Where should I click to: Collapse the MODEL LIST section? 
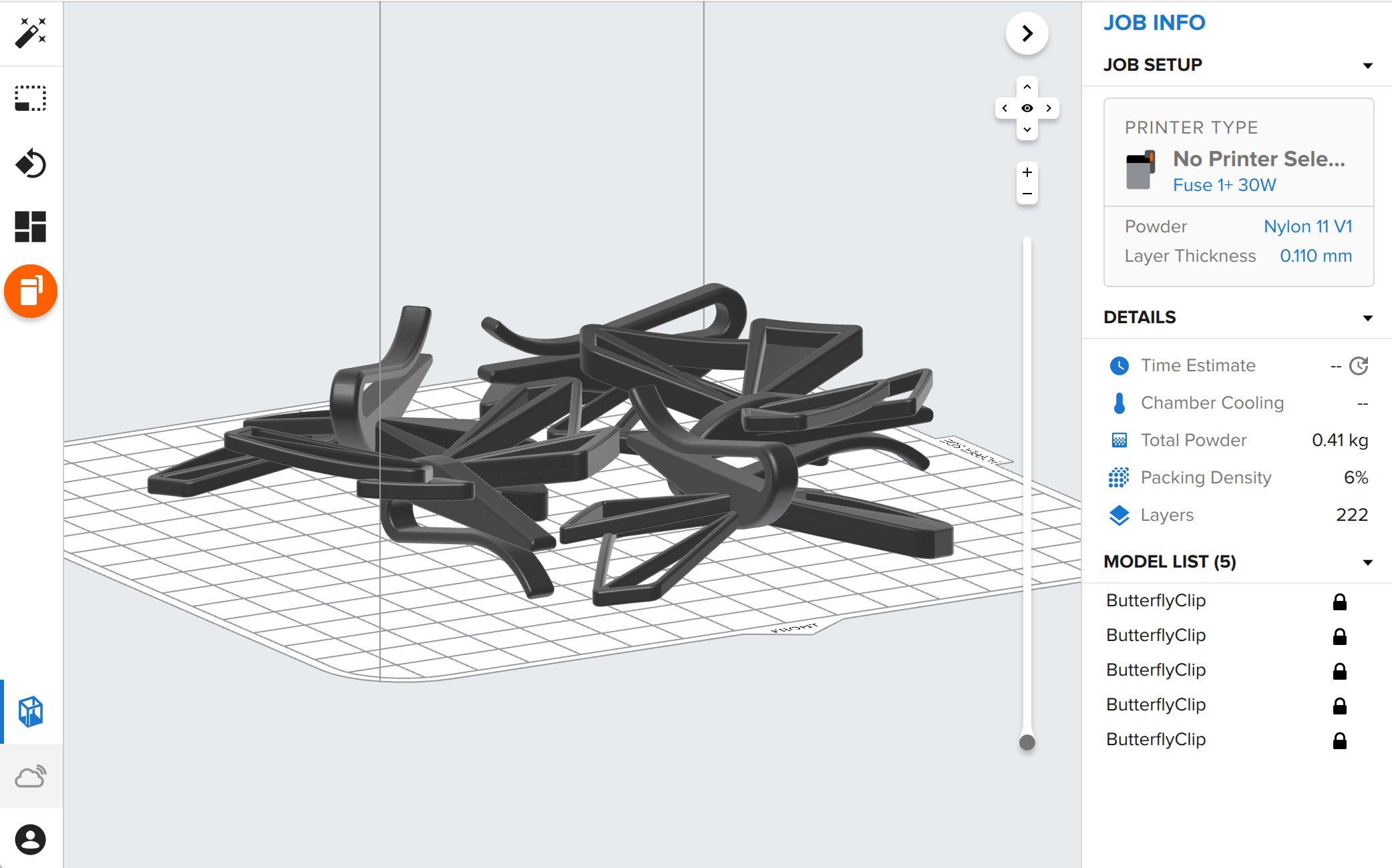(1367, 562)
